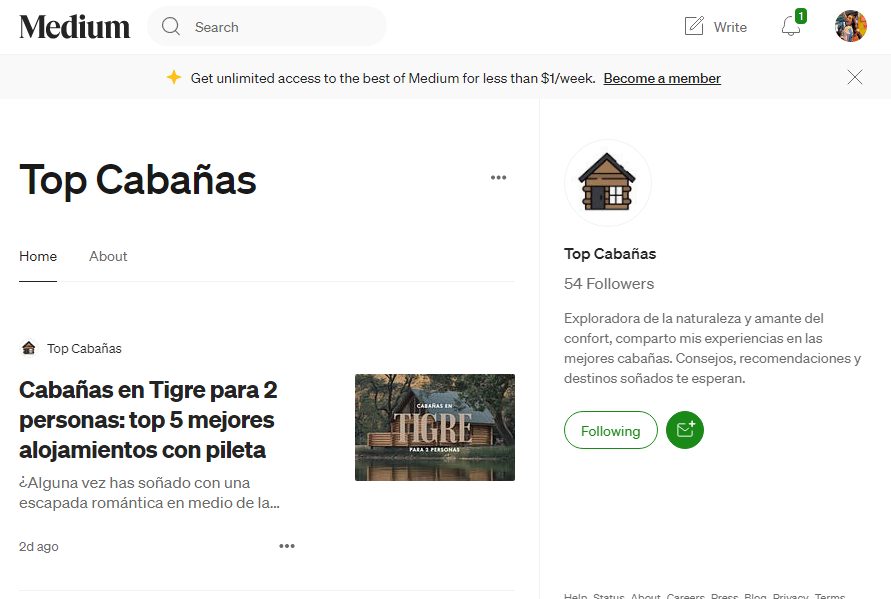Open the user profile avatar menu
891x599 pixels.
click(851, 26)
